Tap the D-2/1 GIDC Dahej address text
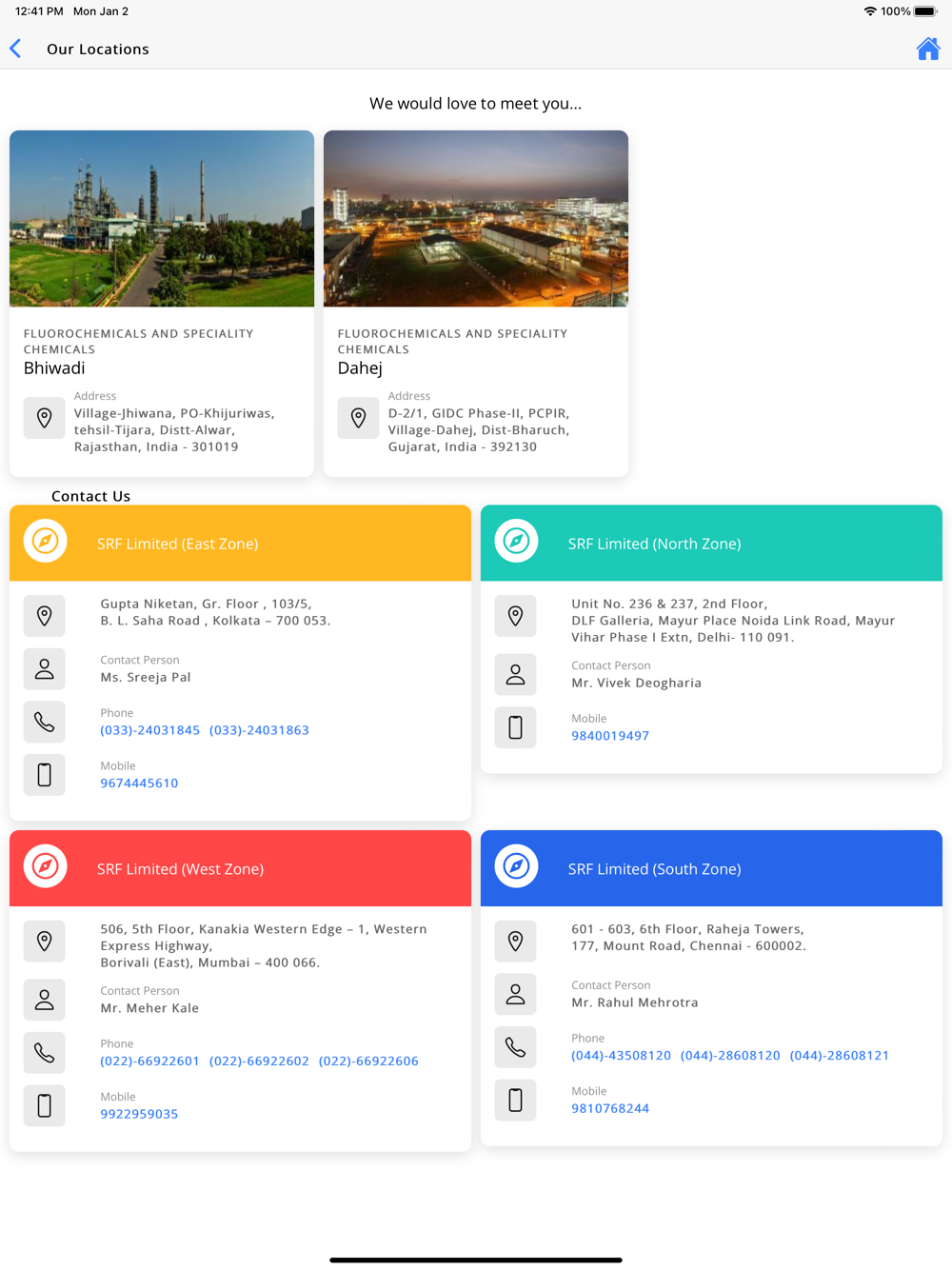 tap(479, 430)
